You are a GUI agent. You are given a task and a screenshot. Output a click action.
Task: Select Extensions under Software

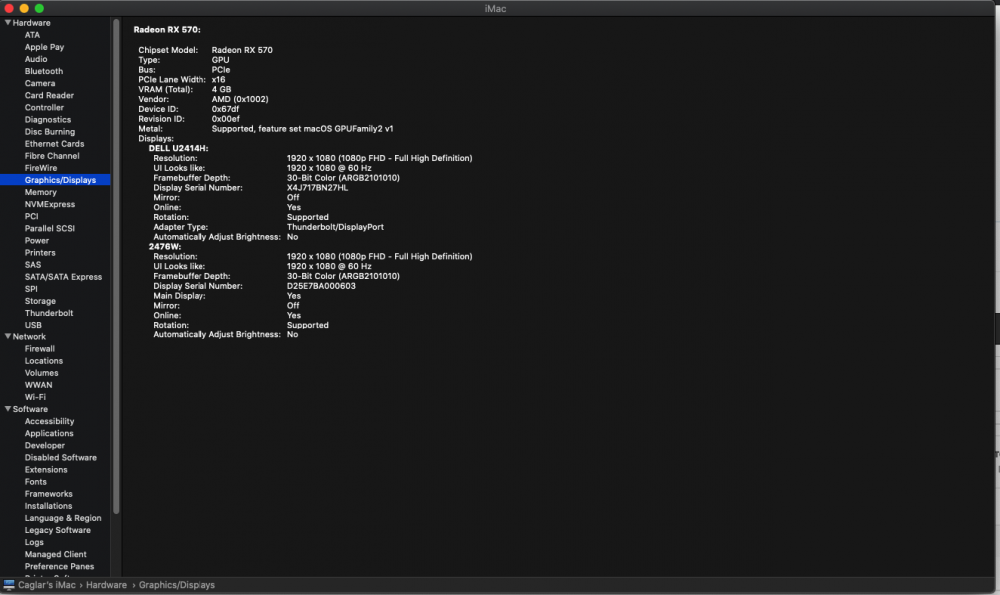pyautogui.click(x=46, y=470)
